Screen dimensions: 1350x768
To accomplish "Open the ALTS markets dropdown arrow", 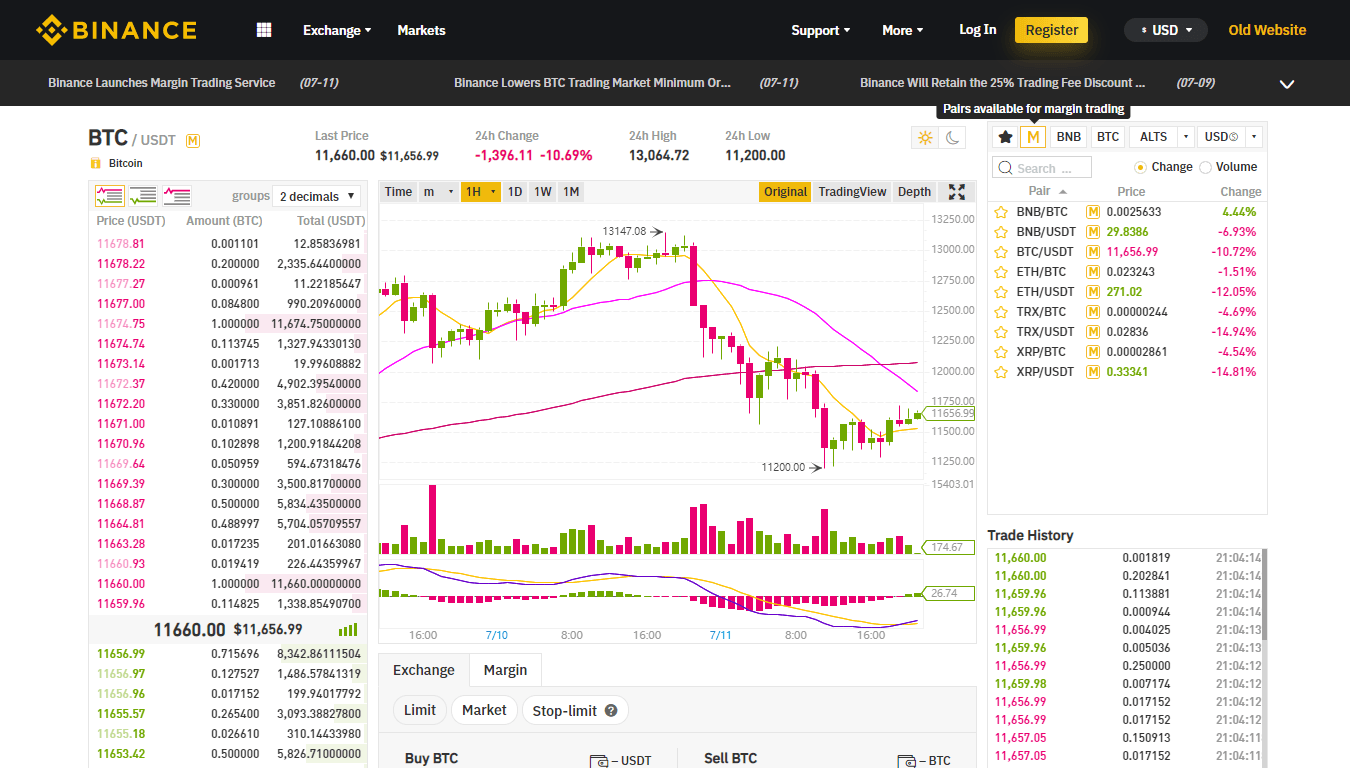I will coord(1186,137).
